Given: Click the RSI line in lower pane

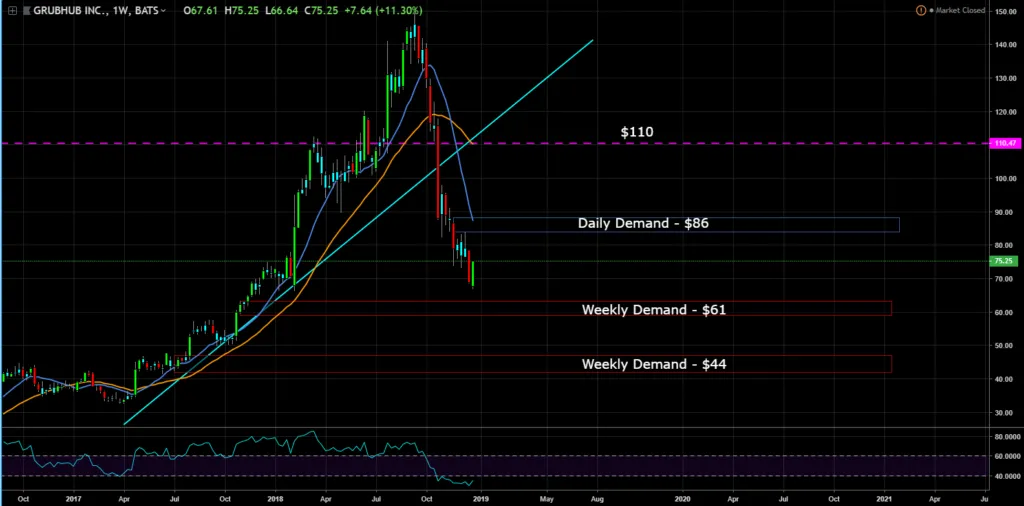Looking at the screenshot, I should click(x=200, y=451).
